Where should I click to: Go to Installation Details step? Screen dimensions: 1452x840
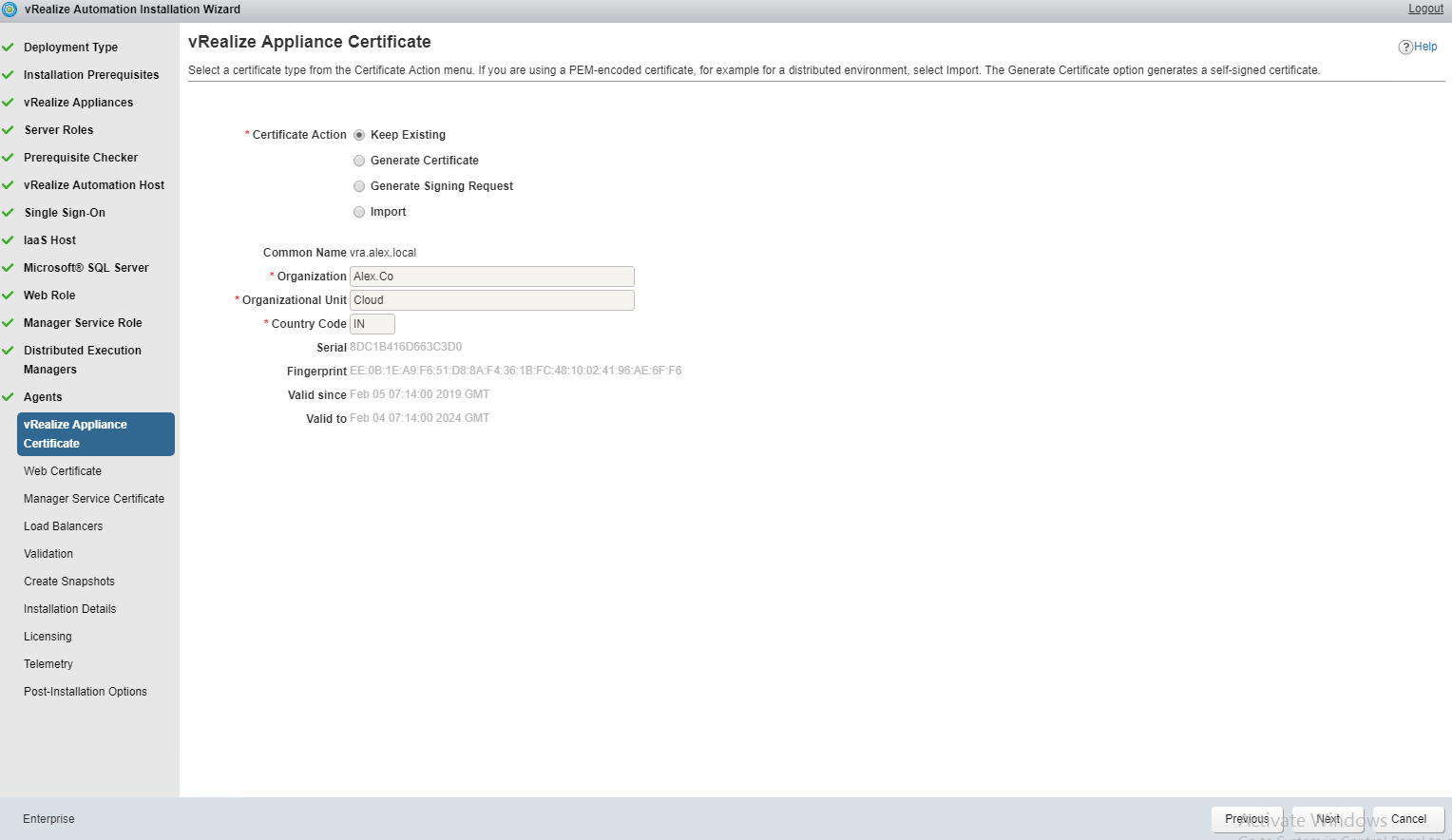pyautogui.click(x=69, y=609)
